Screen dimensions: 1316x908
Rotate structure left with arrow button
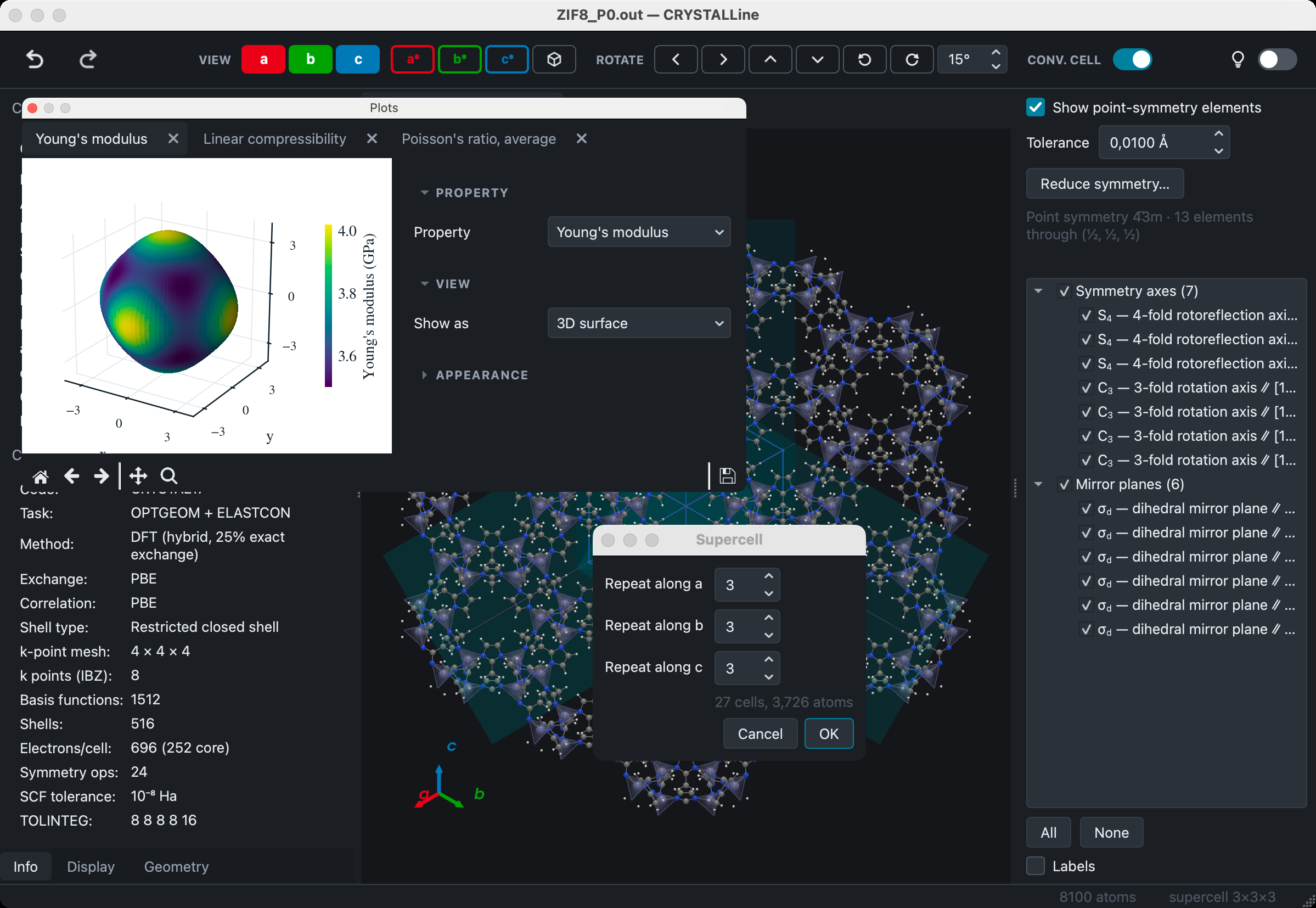click(676, 59)
